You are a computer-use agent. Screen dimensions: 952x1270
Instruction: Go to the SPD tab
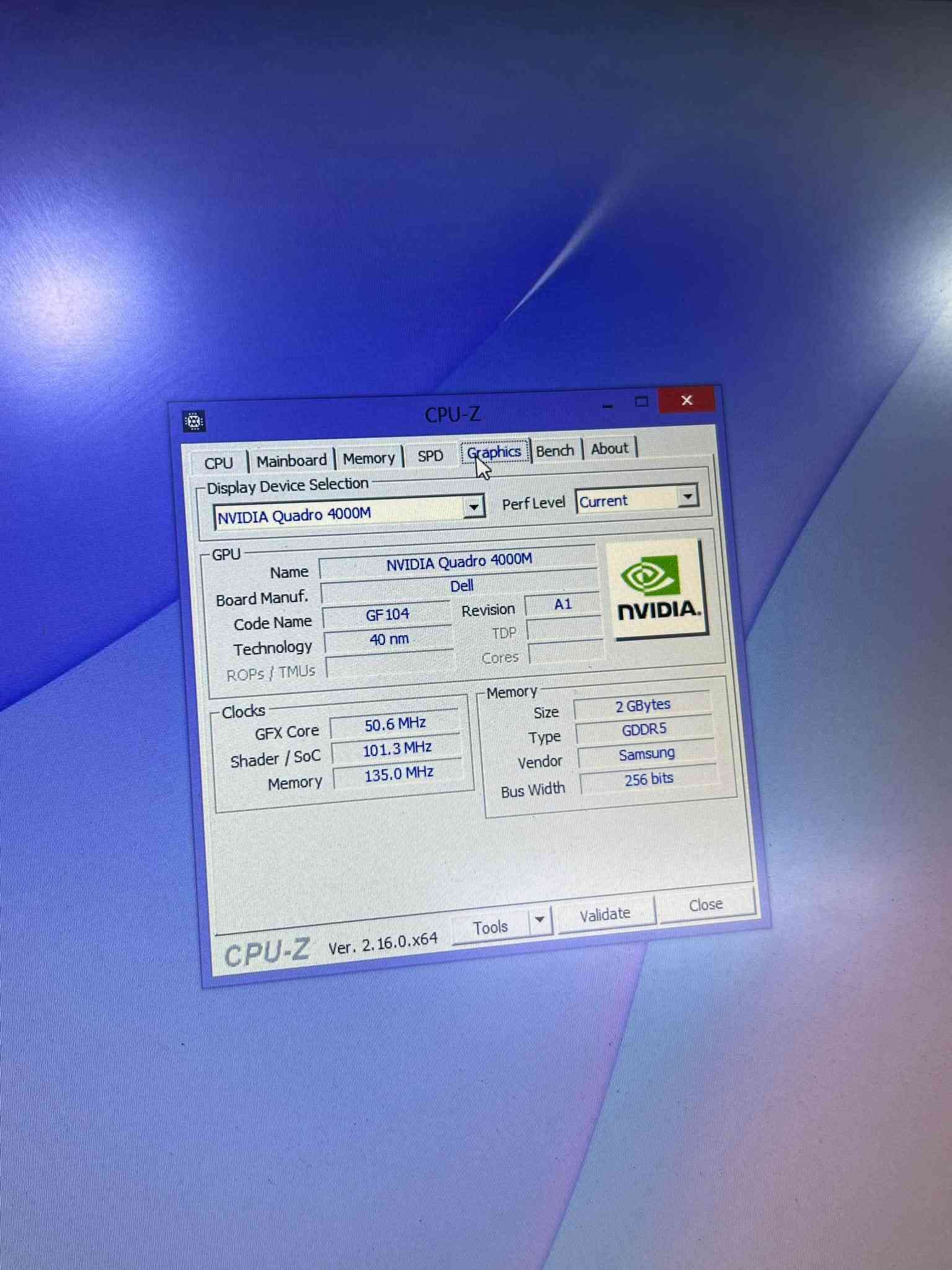(430, 456)
